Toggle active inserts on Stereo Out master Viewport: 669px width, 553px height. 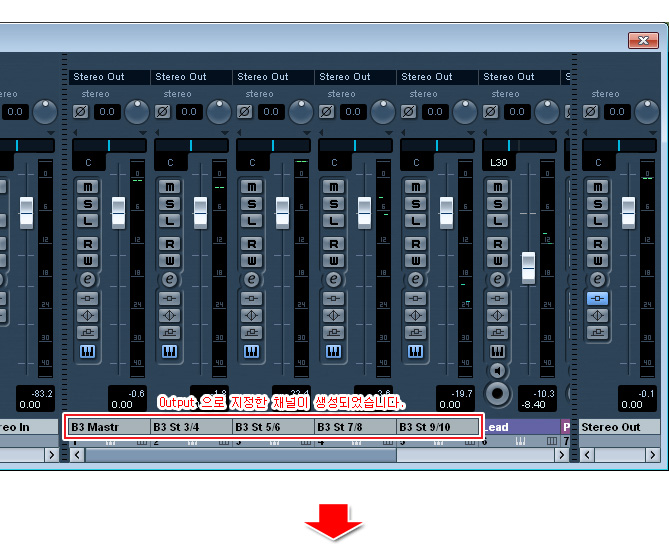point(597,298)
